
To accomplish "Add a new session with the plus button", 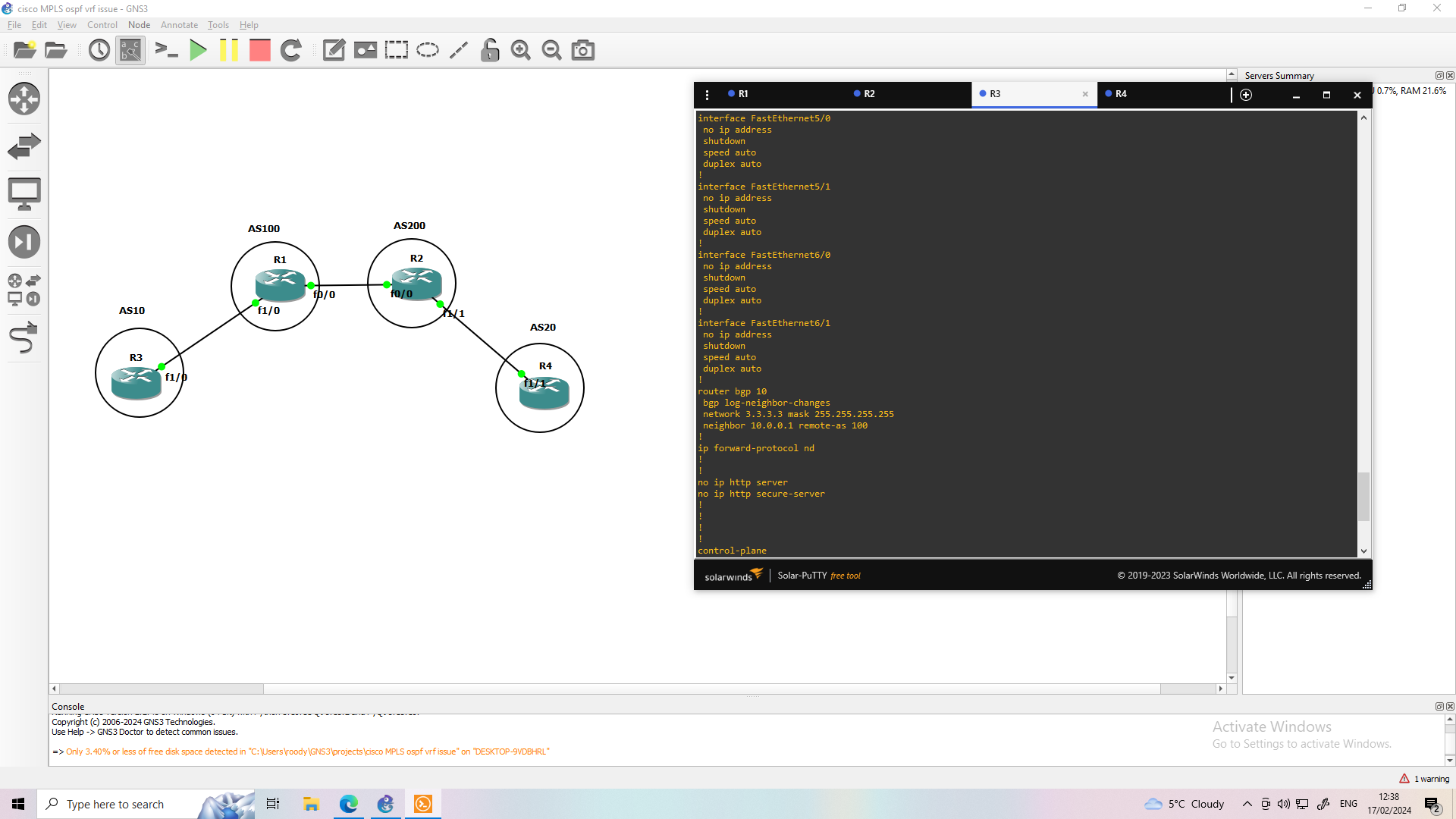I will click(x=1246, y=96).
